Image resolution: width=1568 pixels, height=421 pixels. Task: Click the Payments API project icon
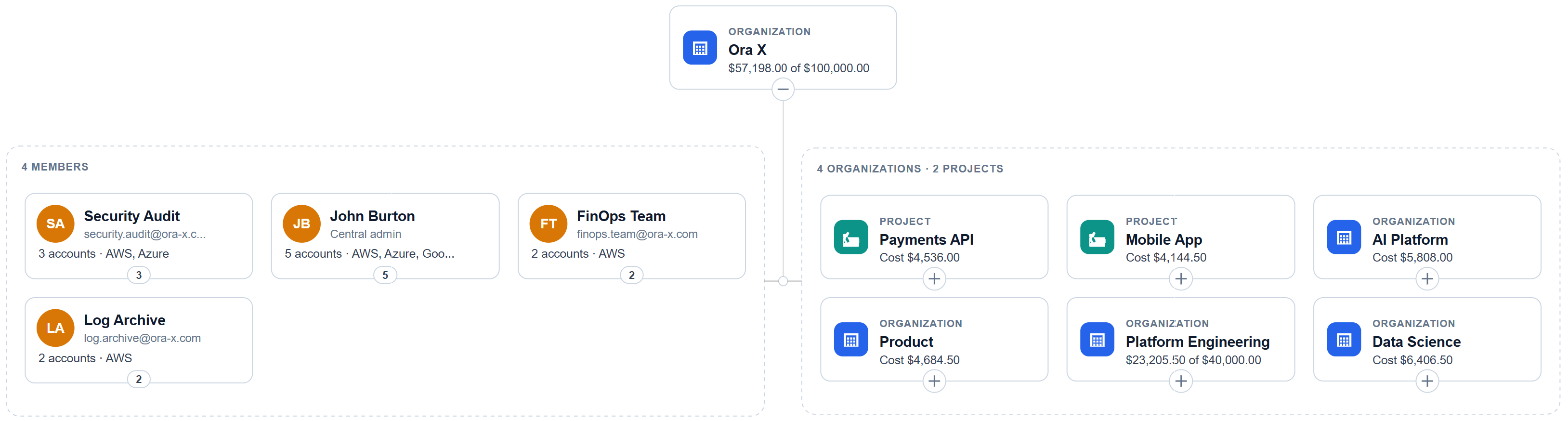850,237
